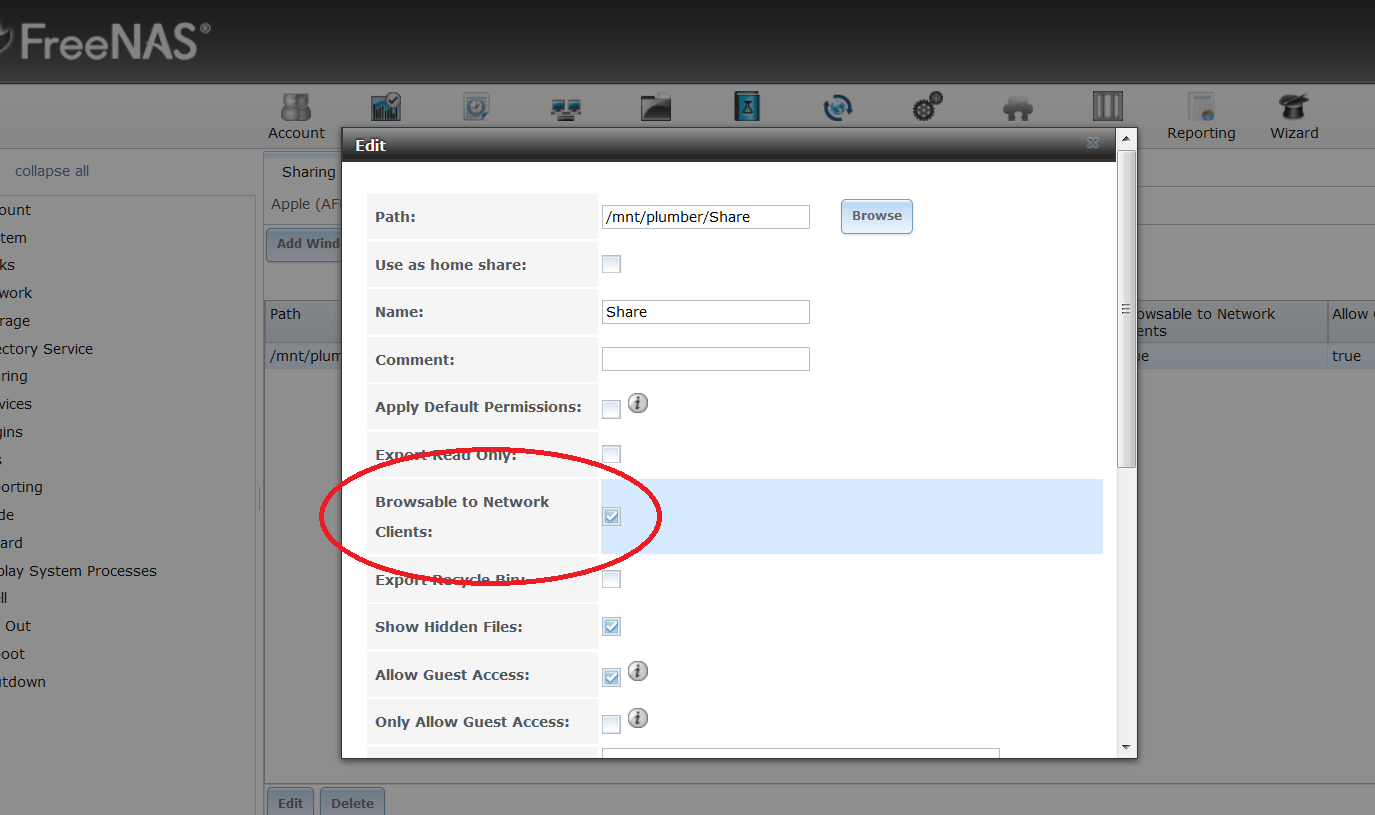Viewport: 1375px width, 815px height.
Task: Uncheck the Show Hidden Files checkbox
Action: click(x=611, y=626)
